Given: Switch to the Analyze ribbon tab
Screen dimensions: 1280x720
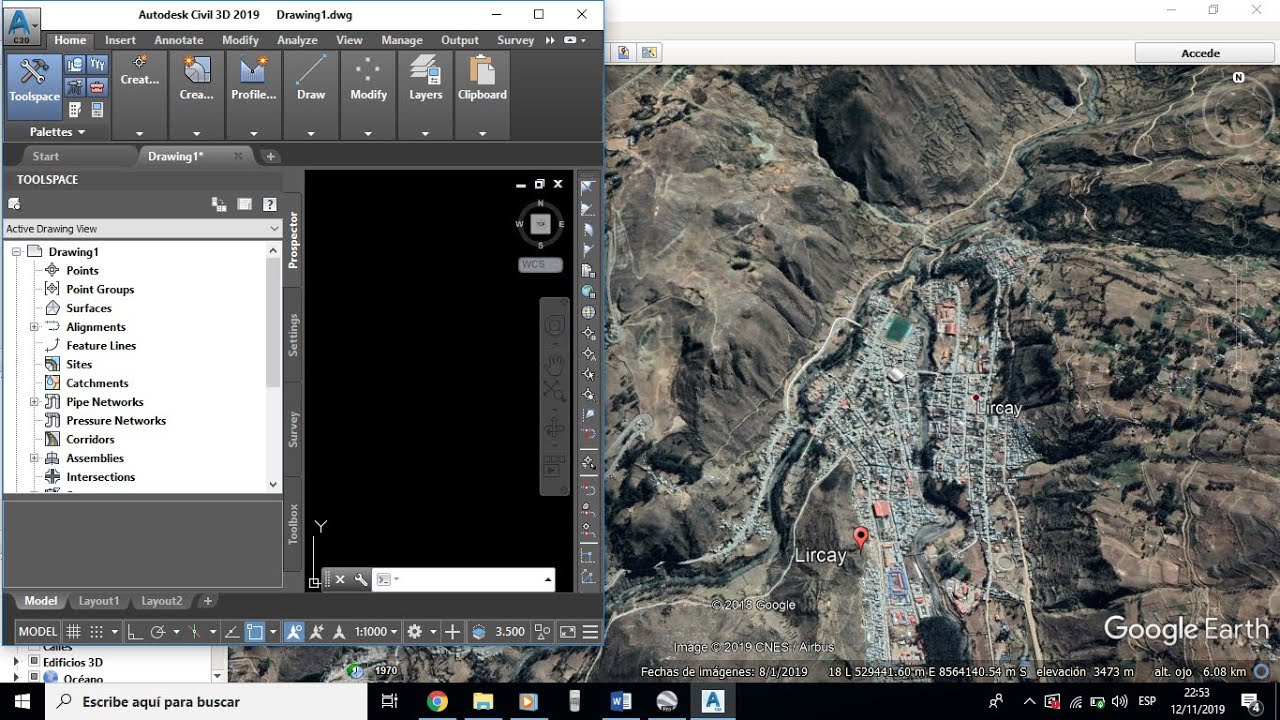Looking at the screenshot, I should (x=297, y=40).
